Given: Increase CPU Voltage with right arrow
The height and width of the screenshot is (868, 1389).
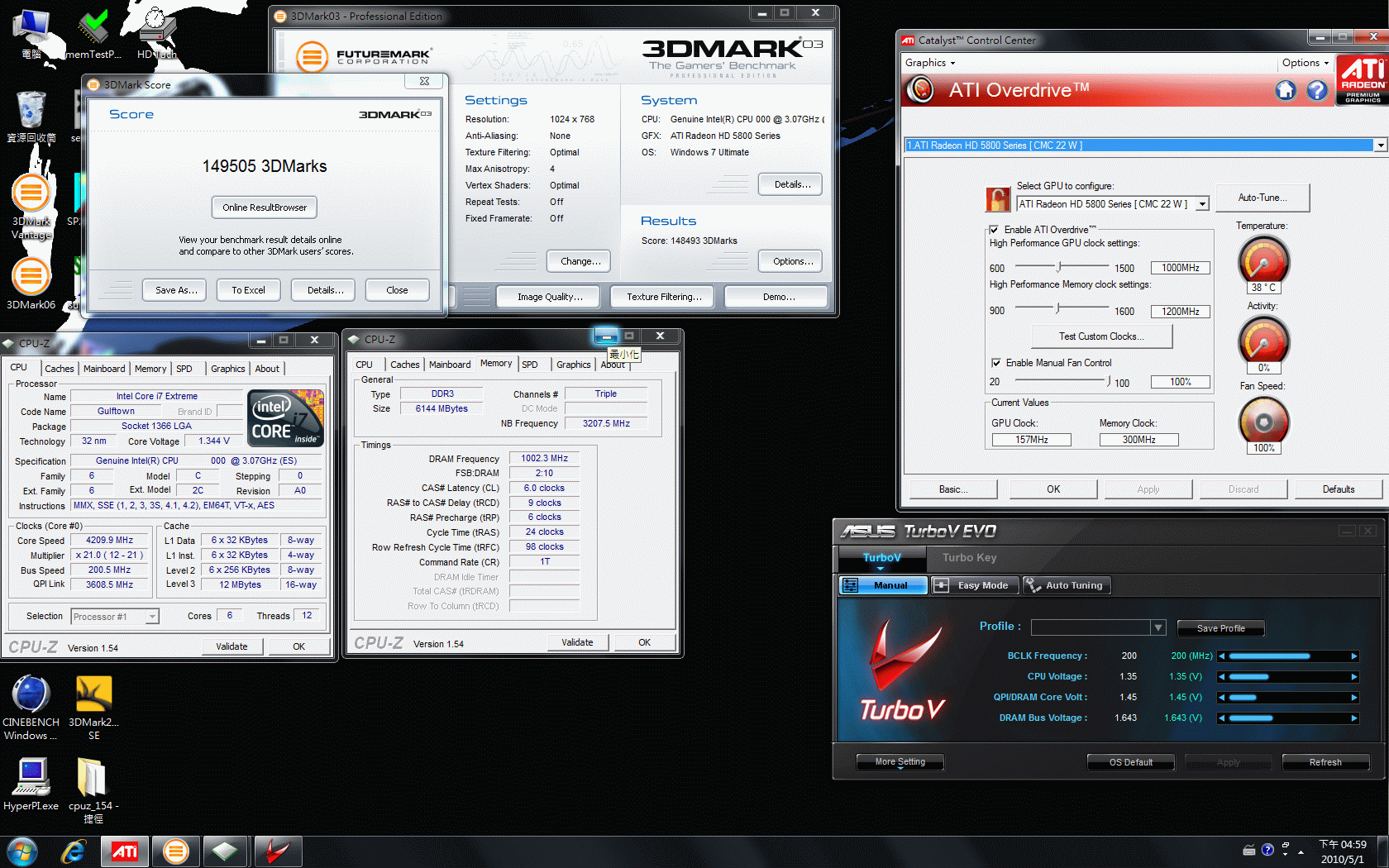Looking at the screenshot, I should click(1353, 677).
